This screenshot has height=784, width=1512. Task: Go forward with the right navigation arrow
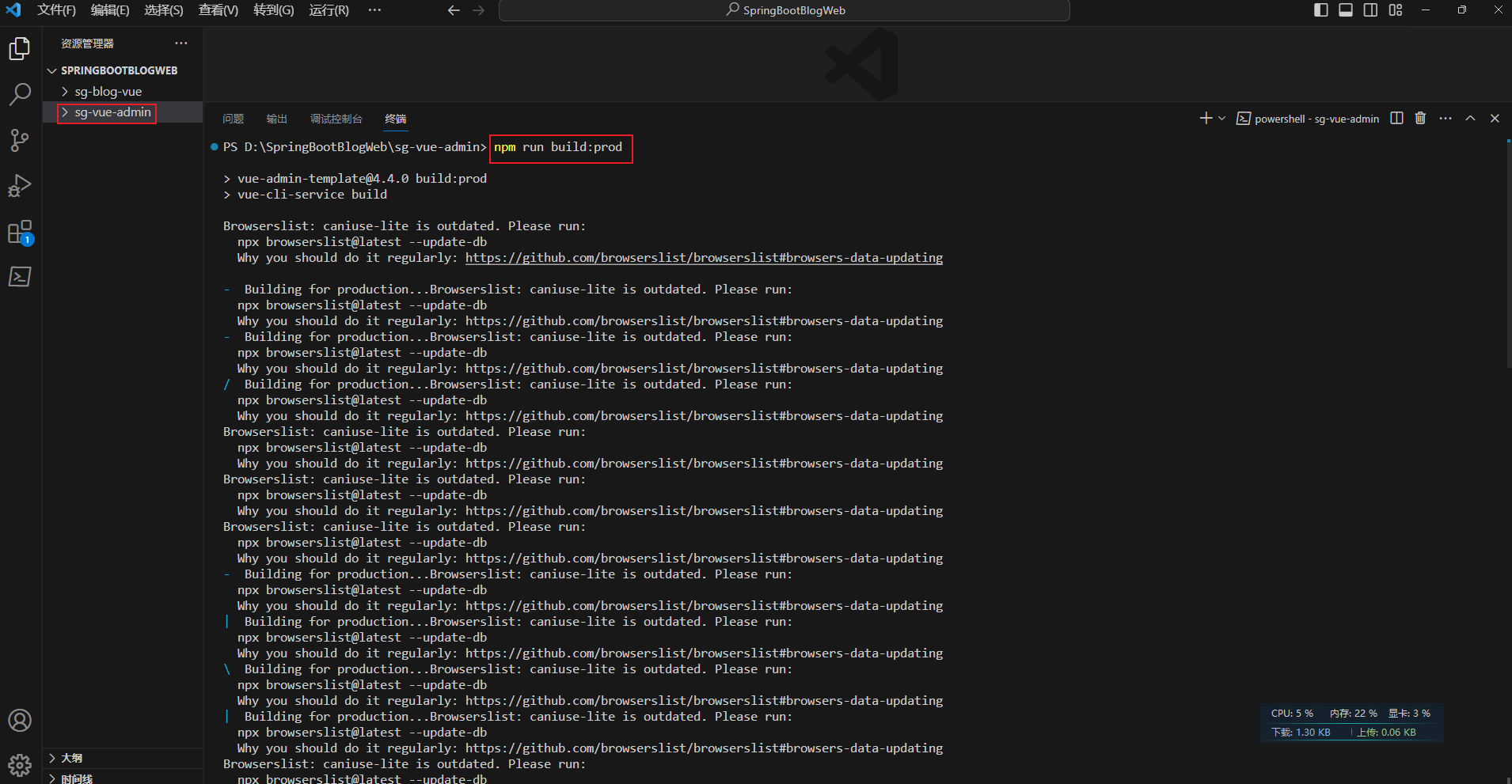[x=478, y=10]
